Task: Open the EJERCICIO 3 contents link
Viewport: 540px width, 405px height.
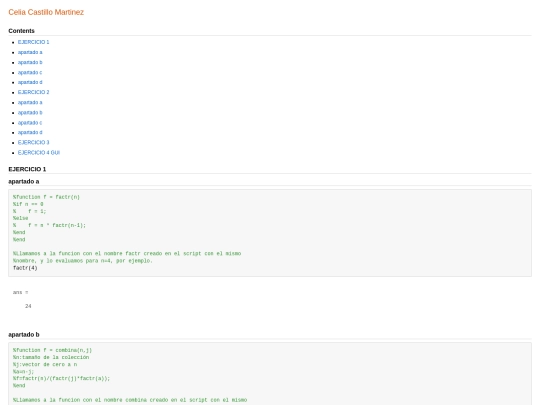Action: coord(33,142)
